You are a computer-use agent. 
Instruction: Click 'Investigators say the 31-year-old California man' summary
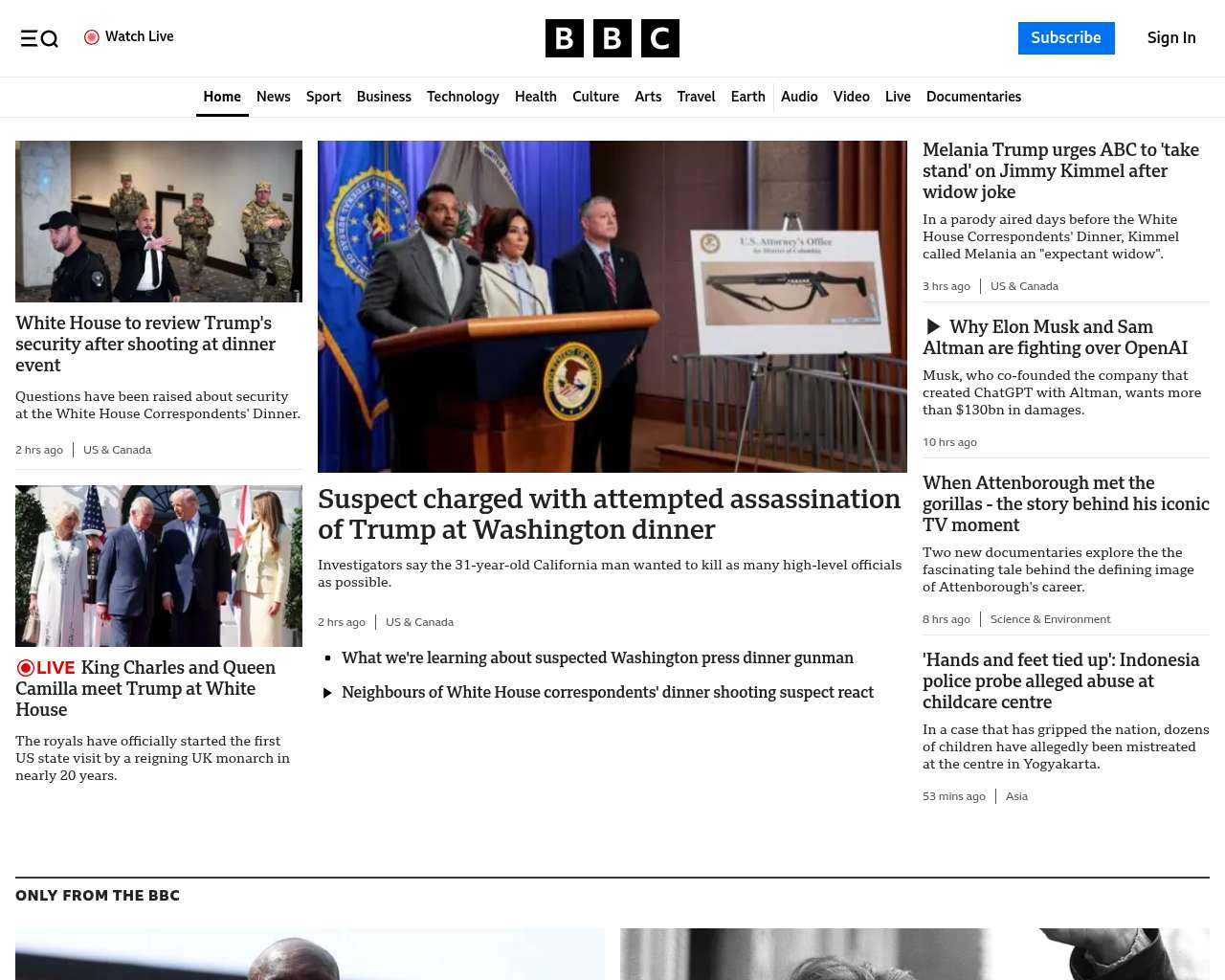[610, 573]
